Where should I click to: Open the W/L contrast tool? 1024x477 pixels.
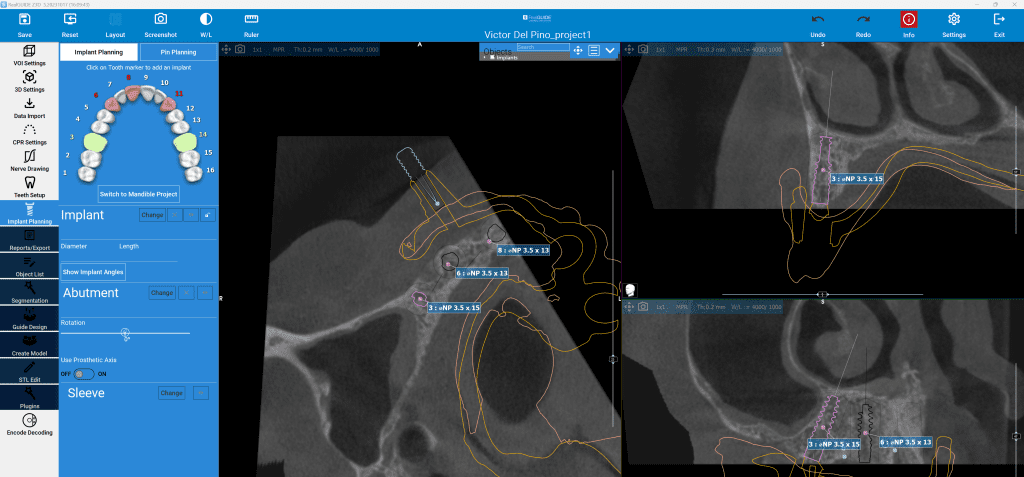(x=206, y=24)
